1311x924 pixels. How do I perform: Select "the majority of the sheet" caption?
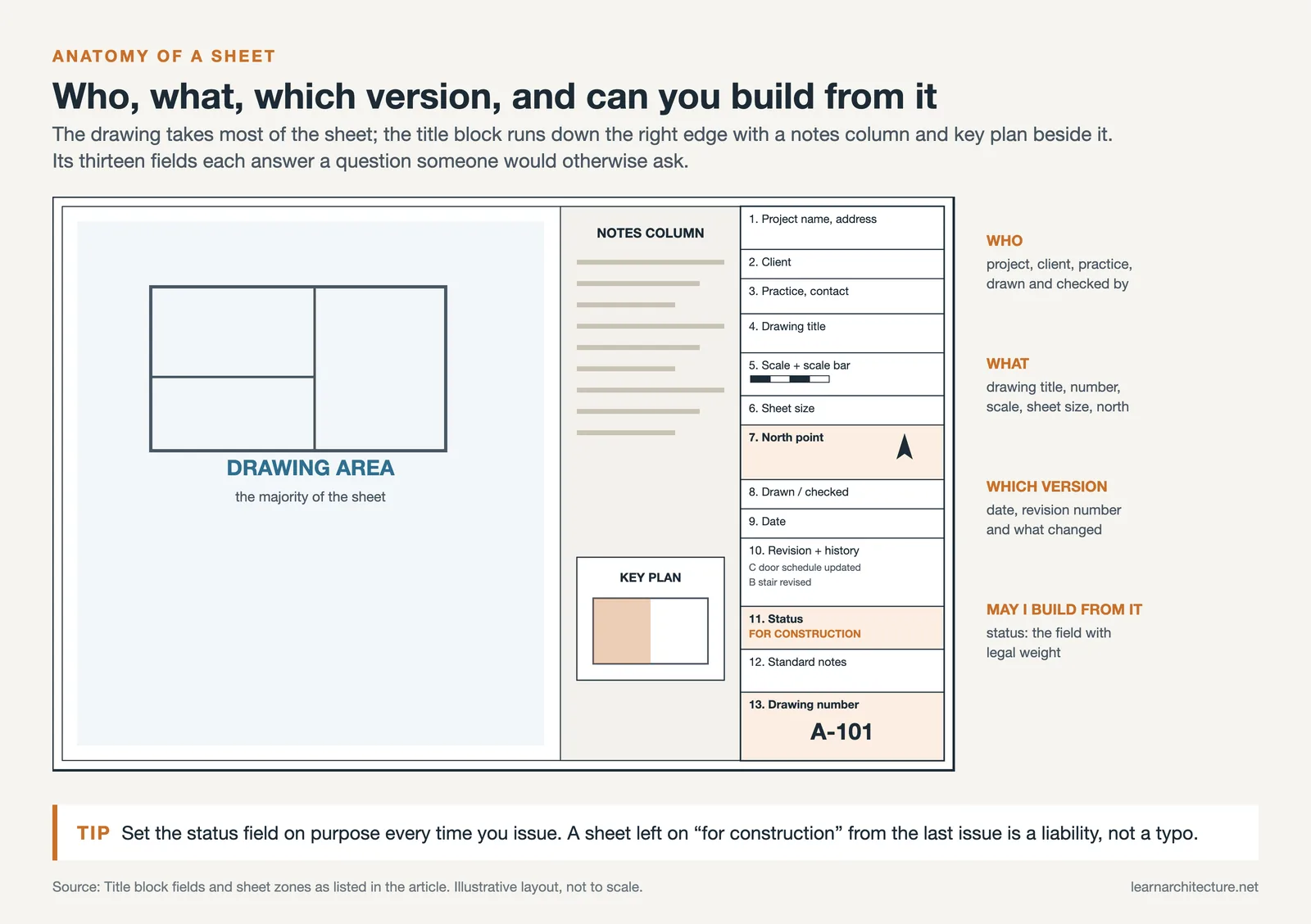point(311,496)
